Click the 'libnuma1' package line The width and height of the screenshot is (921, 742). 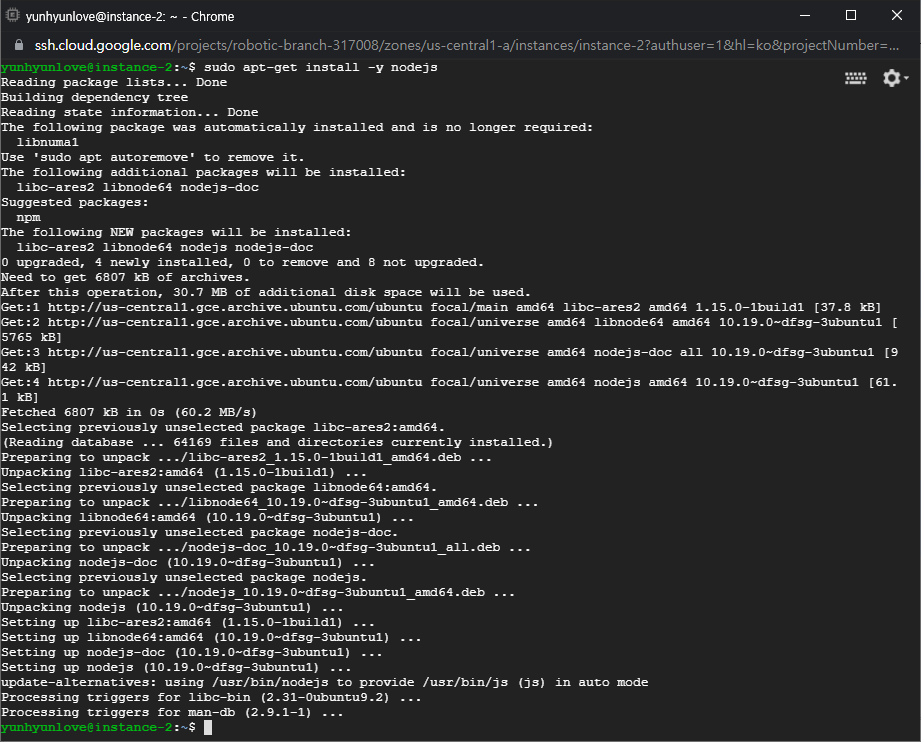[47, 142]
